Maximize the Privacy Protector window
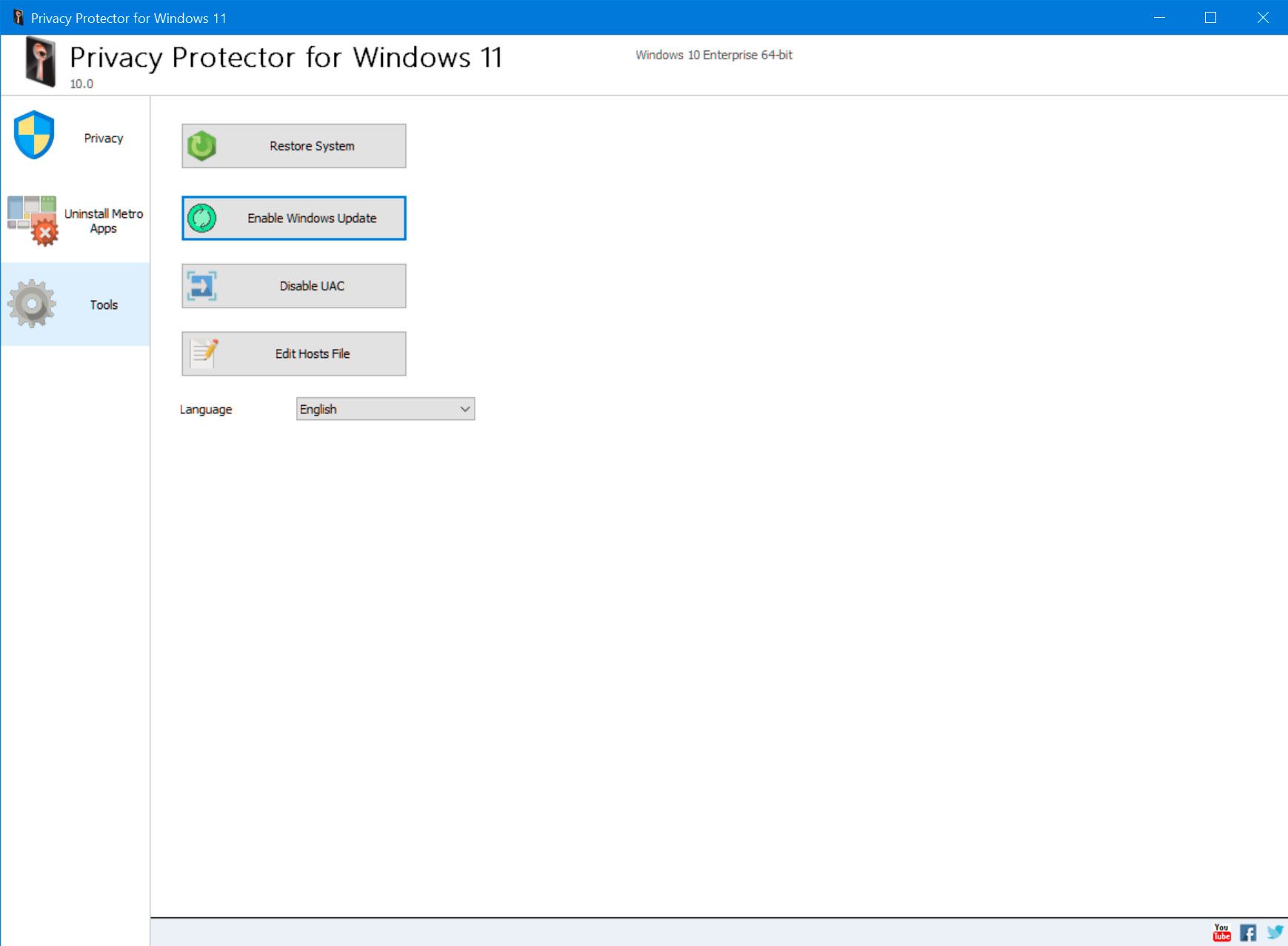 point(1211,17)
